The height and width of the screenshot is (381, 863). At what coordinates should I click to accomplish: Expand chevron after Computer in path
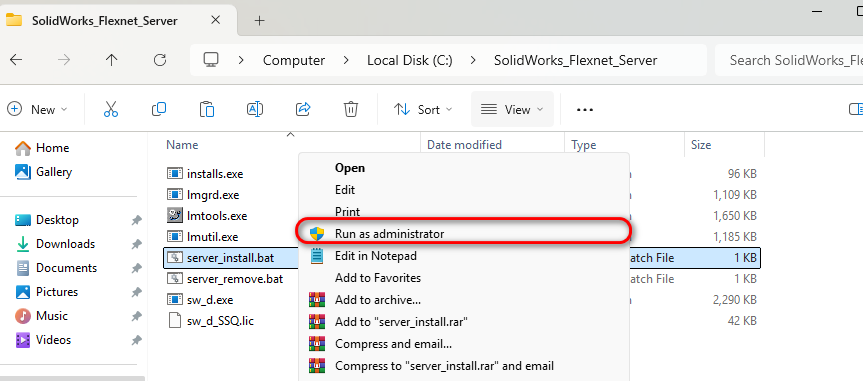346,60
